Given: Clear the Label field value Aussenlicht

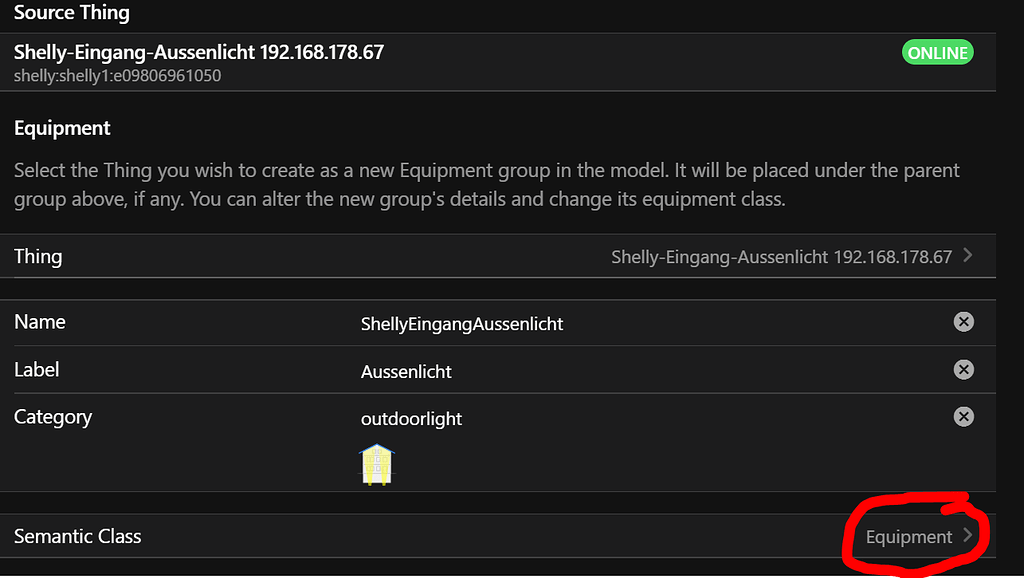Looking at the screenshot, I should click(x=963, y=370).
